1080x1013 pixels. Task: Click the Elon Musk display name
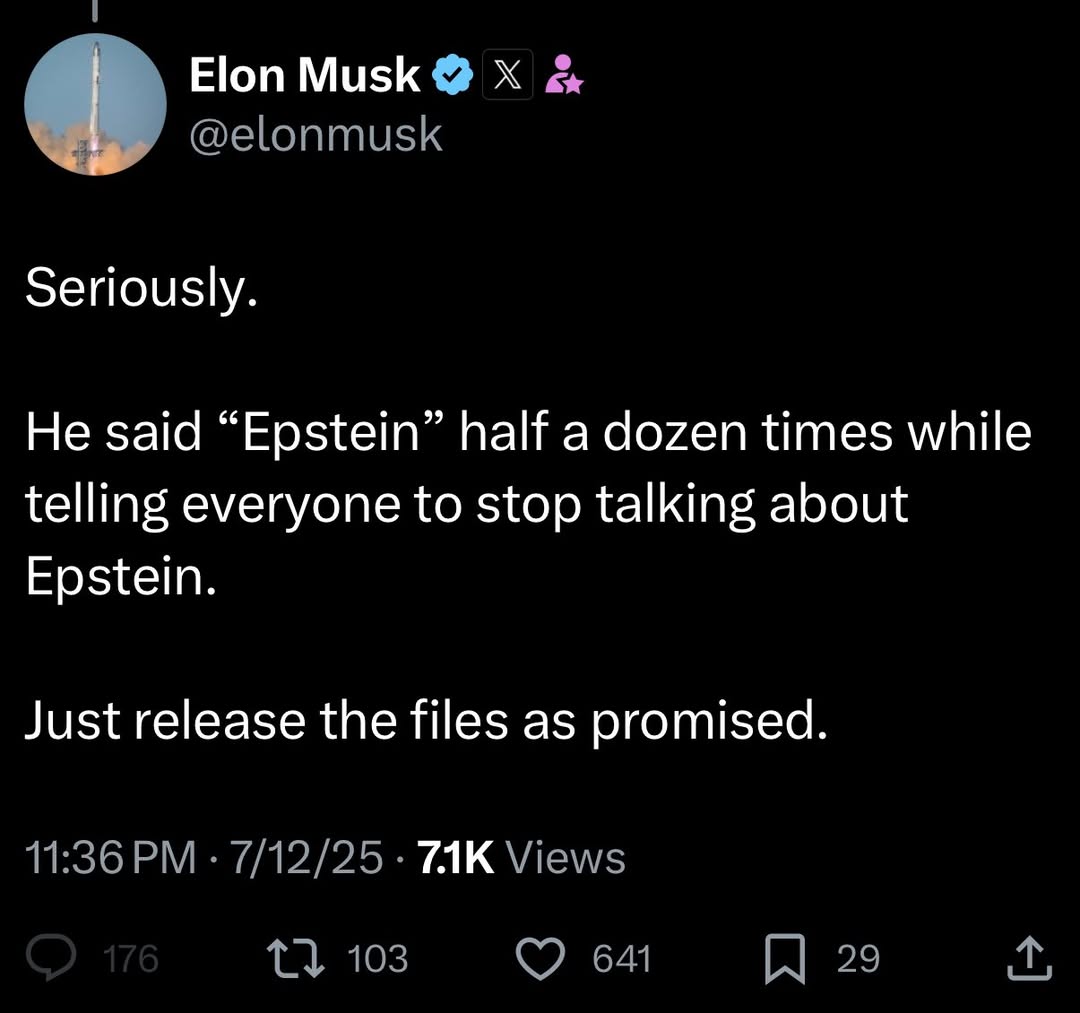[304, 74]
